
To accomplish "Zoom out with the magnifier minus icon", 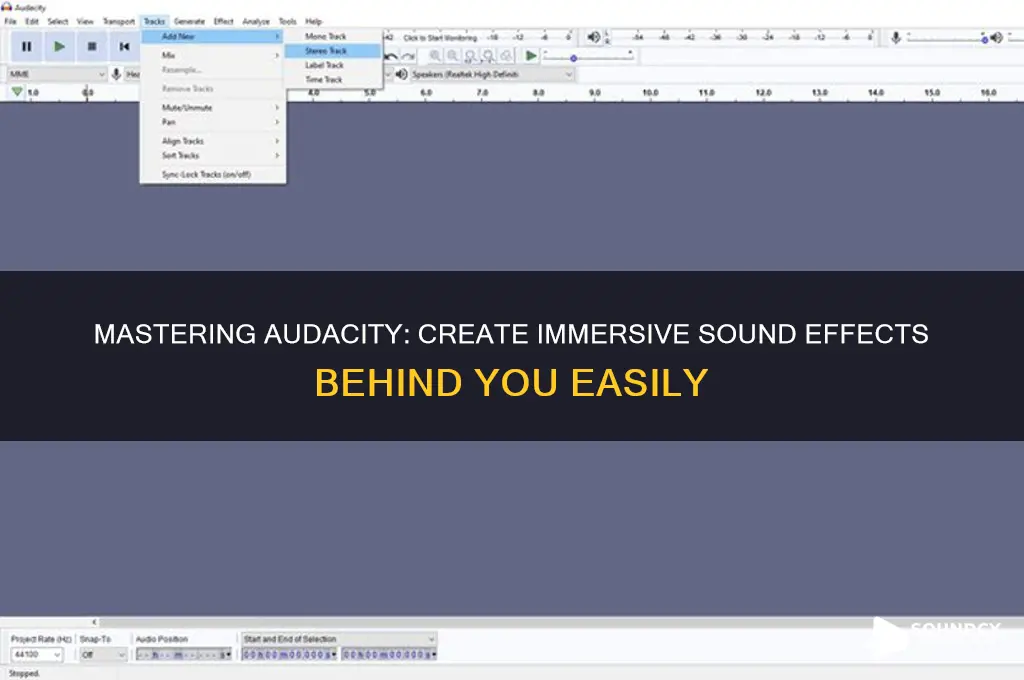I will point(453,56).
